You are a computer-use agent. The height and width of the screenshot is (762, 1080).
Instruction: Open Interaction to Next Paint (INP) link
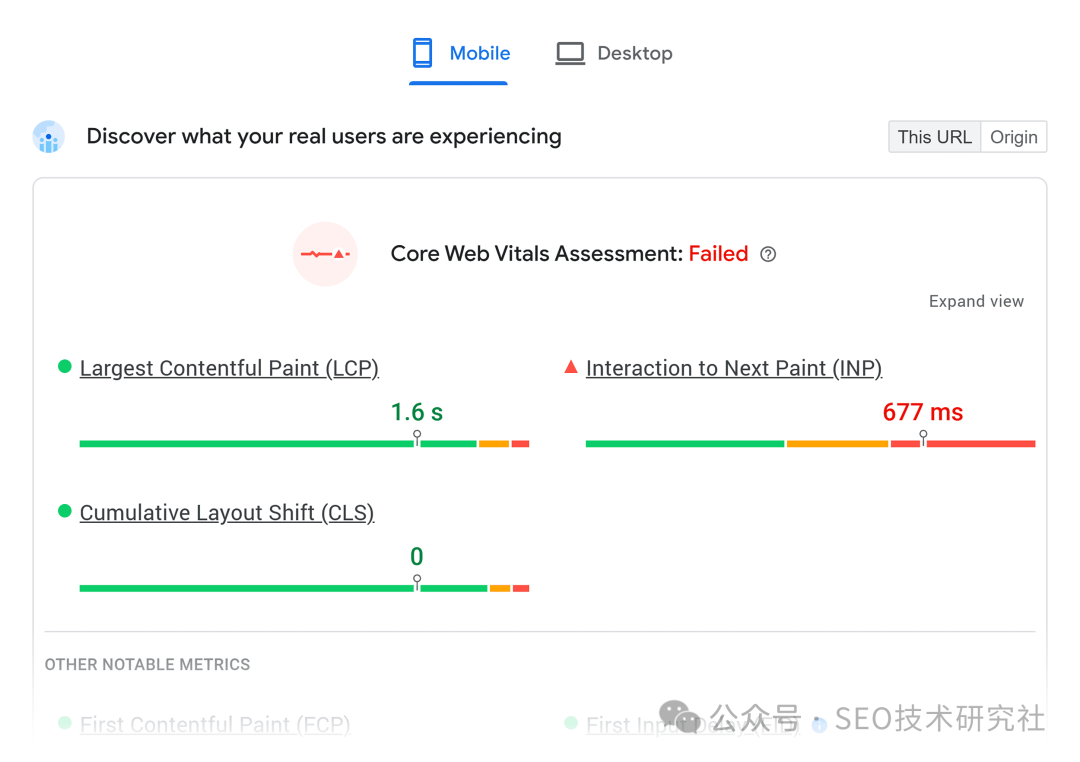[734, 368]
